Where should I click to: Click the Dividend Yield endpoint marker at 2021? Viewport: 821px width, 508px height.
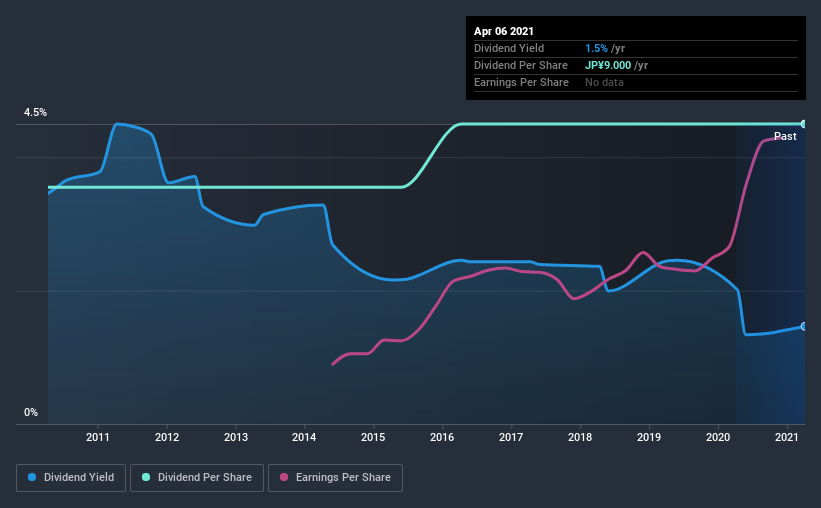[803, 326]
